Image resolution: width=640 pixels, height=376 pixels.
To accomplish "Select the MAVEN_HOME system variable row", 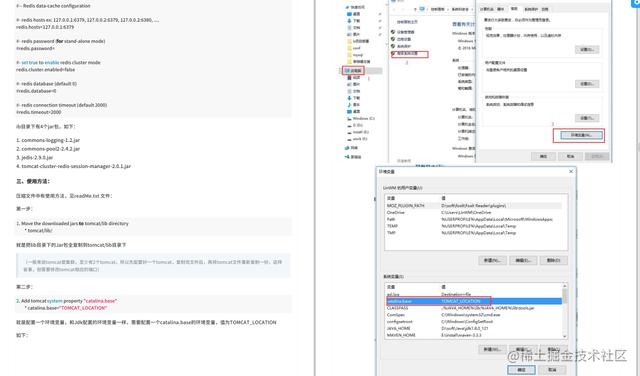I will pyautogui.click(x=473, y=335).
